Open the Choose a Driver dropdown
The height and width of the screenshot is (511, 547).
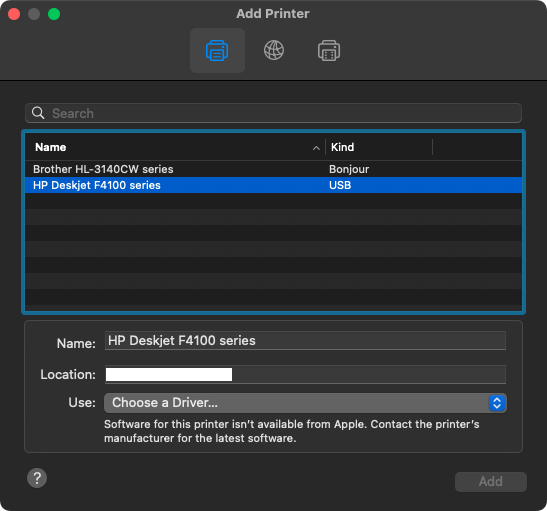[305, 403]
